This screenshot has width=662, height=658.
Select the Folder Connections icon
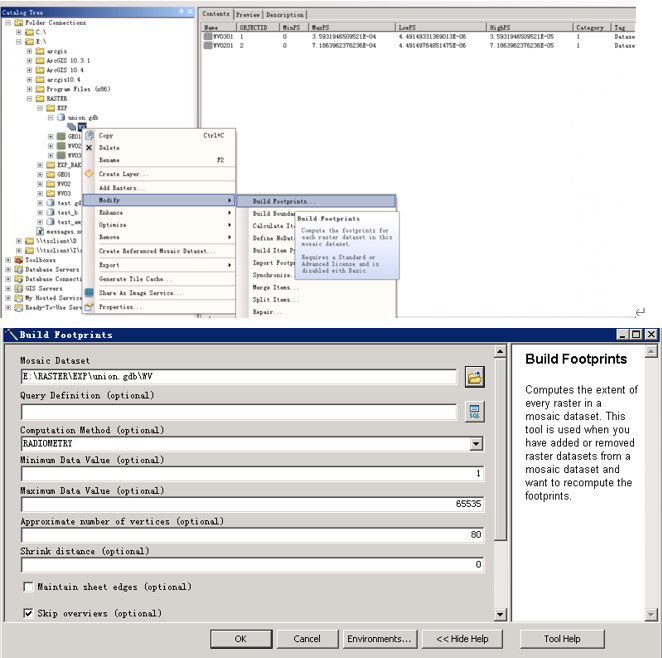19,22
